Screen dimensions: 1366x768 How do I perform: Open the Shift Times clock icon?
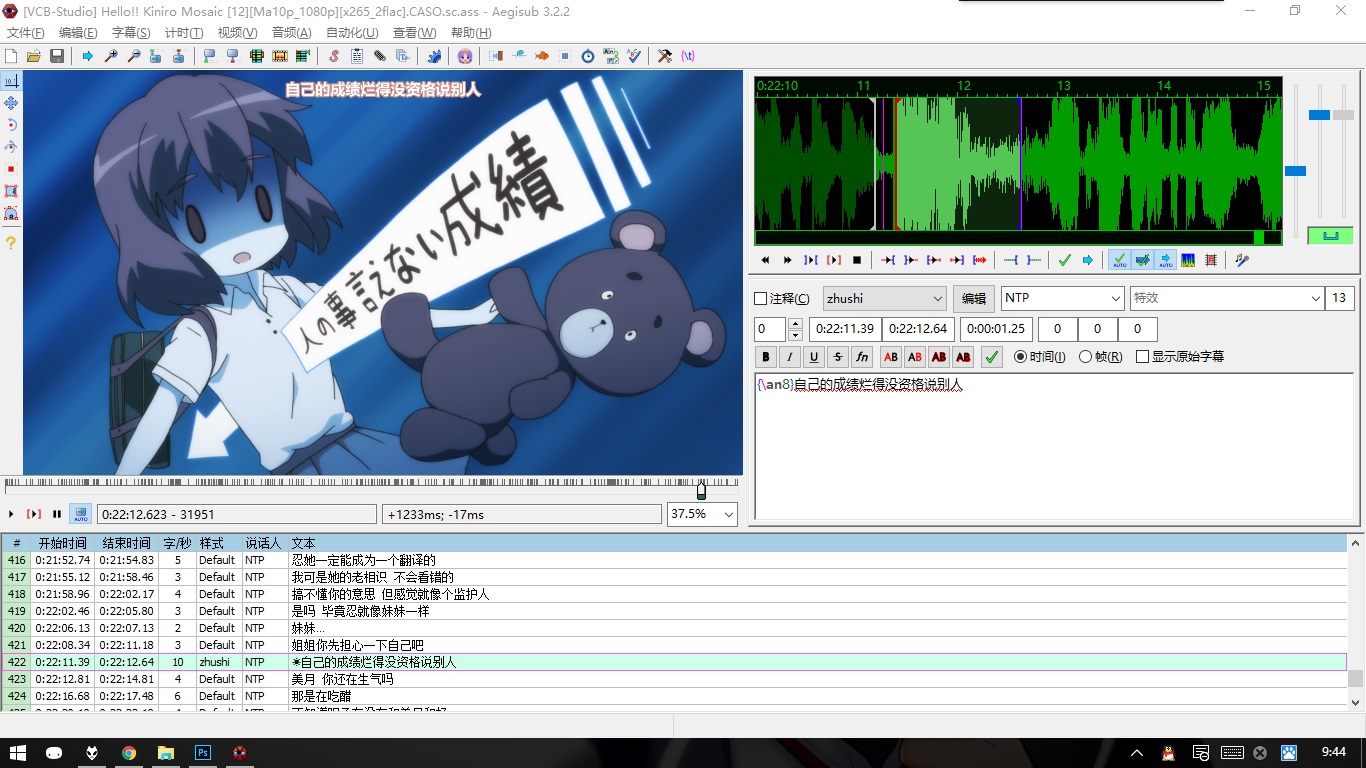(588, 56)
